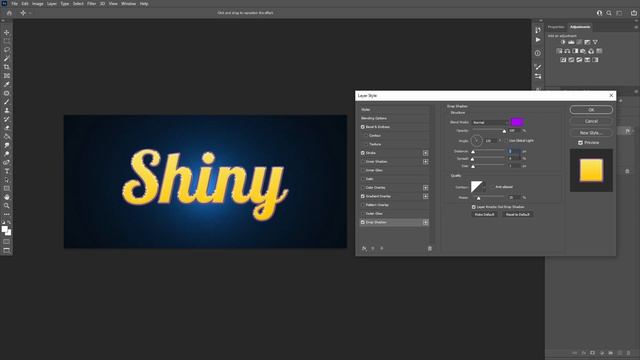Add an Exposure adjustment

(587, 42)
